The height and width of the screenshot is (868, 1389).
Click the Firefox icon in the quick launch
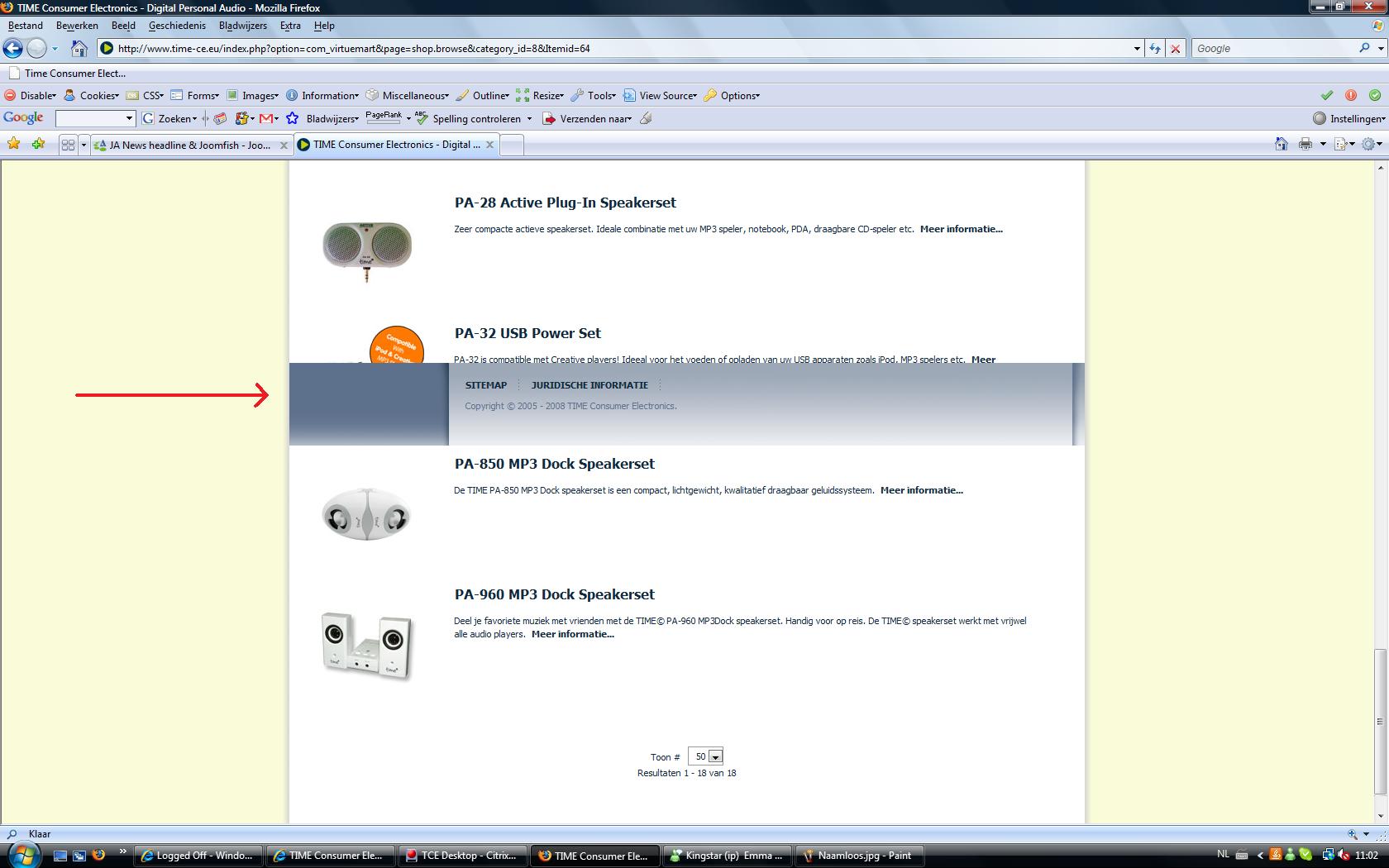point(98,855)
